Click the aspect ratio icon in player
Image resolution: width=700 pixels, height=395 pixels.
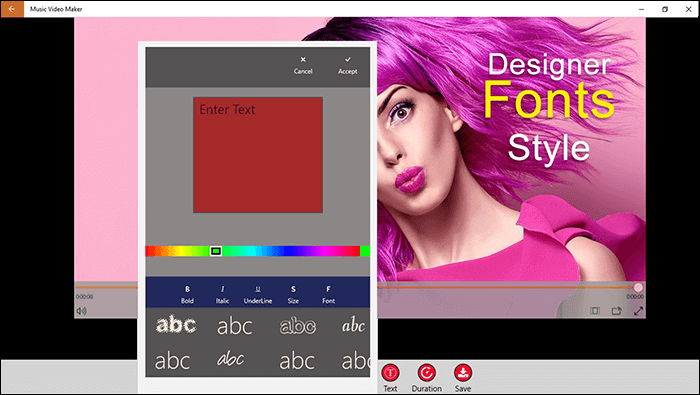[595, 311]
